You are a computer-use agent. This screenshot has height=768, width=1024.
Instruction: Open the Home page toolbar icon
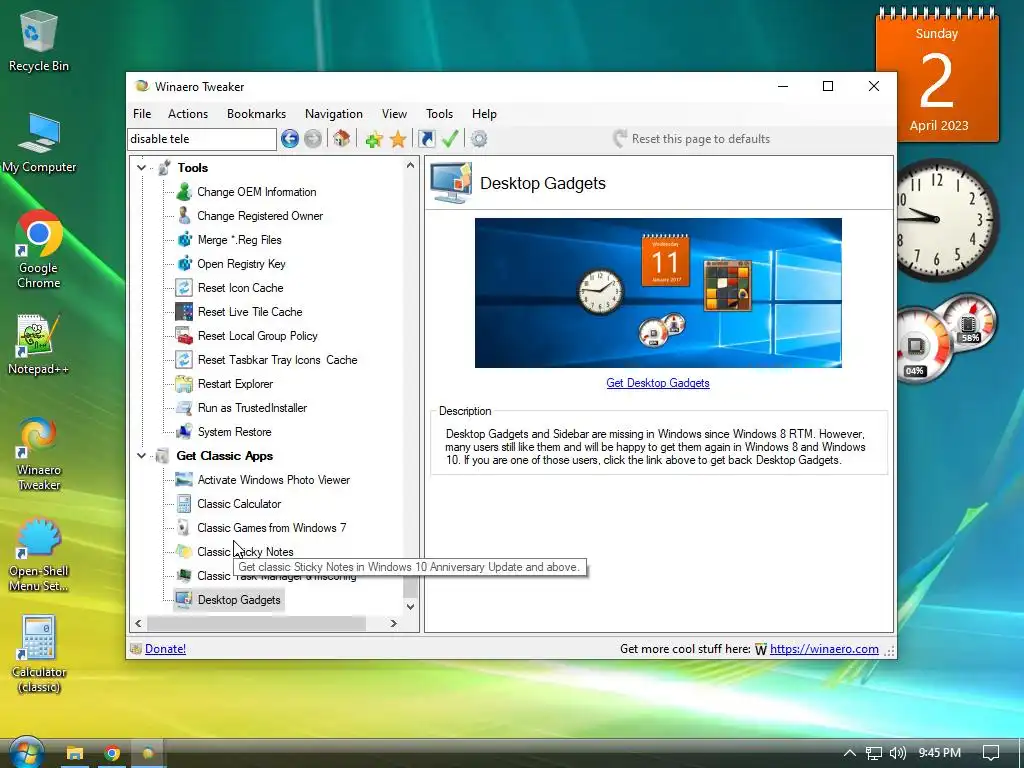pos(342,138)
